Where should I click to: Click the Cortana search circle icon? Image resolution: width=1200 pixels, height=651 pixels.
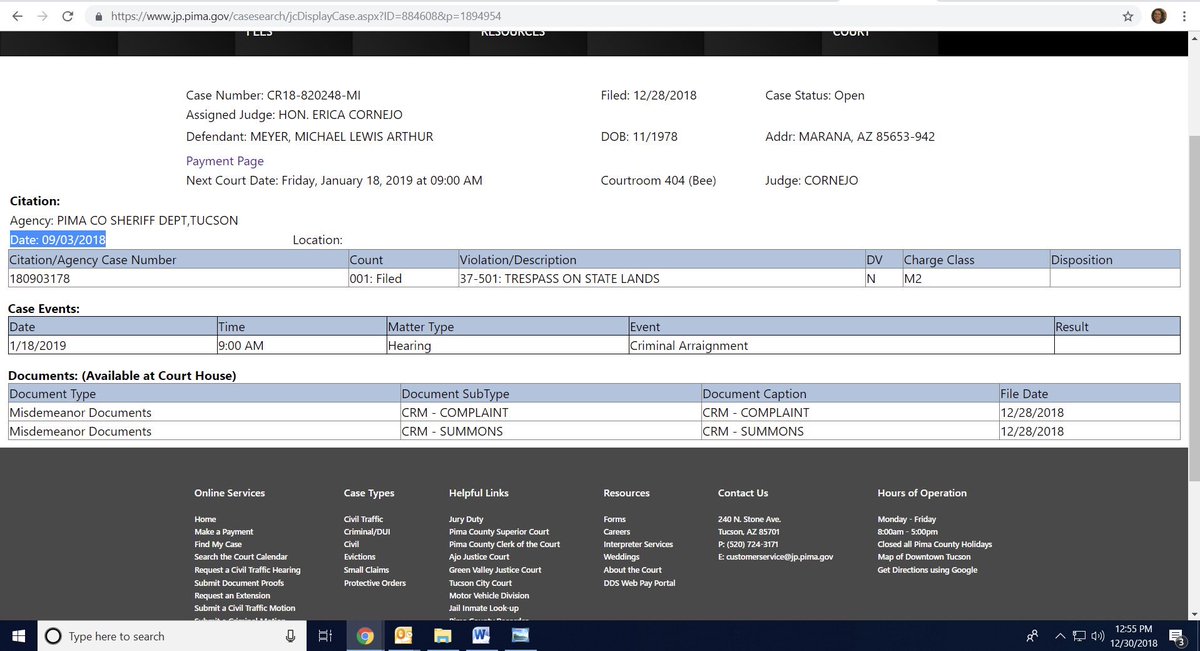click(x=53, y=636)
